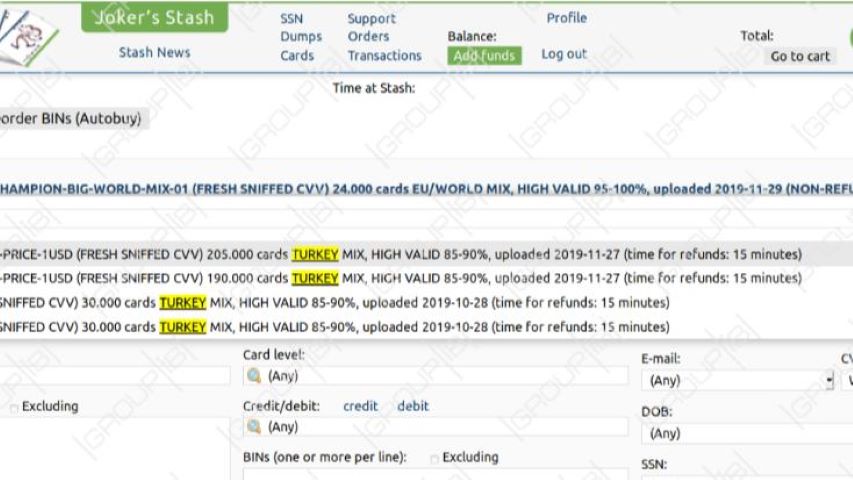The width and height of the screenshot is (853, 480).
Task: Click the Go to cart button
Action: tap(800, 56)
